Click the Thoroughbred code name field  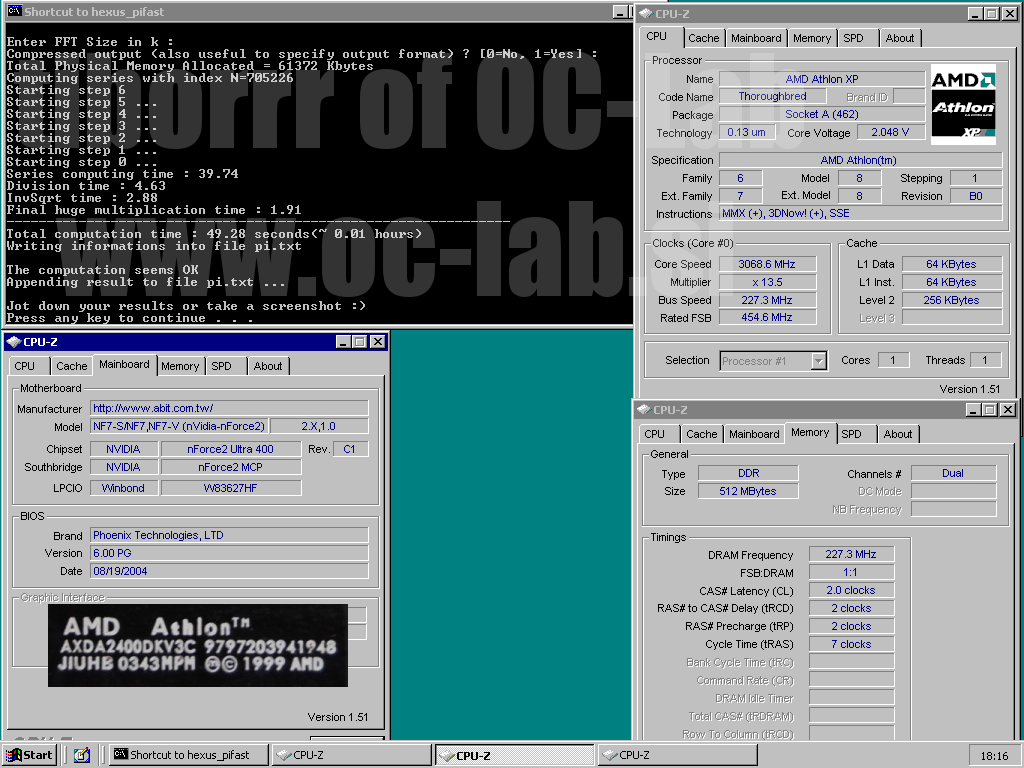click(772, 96)
